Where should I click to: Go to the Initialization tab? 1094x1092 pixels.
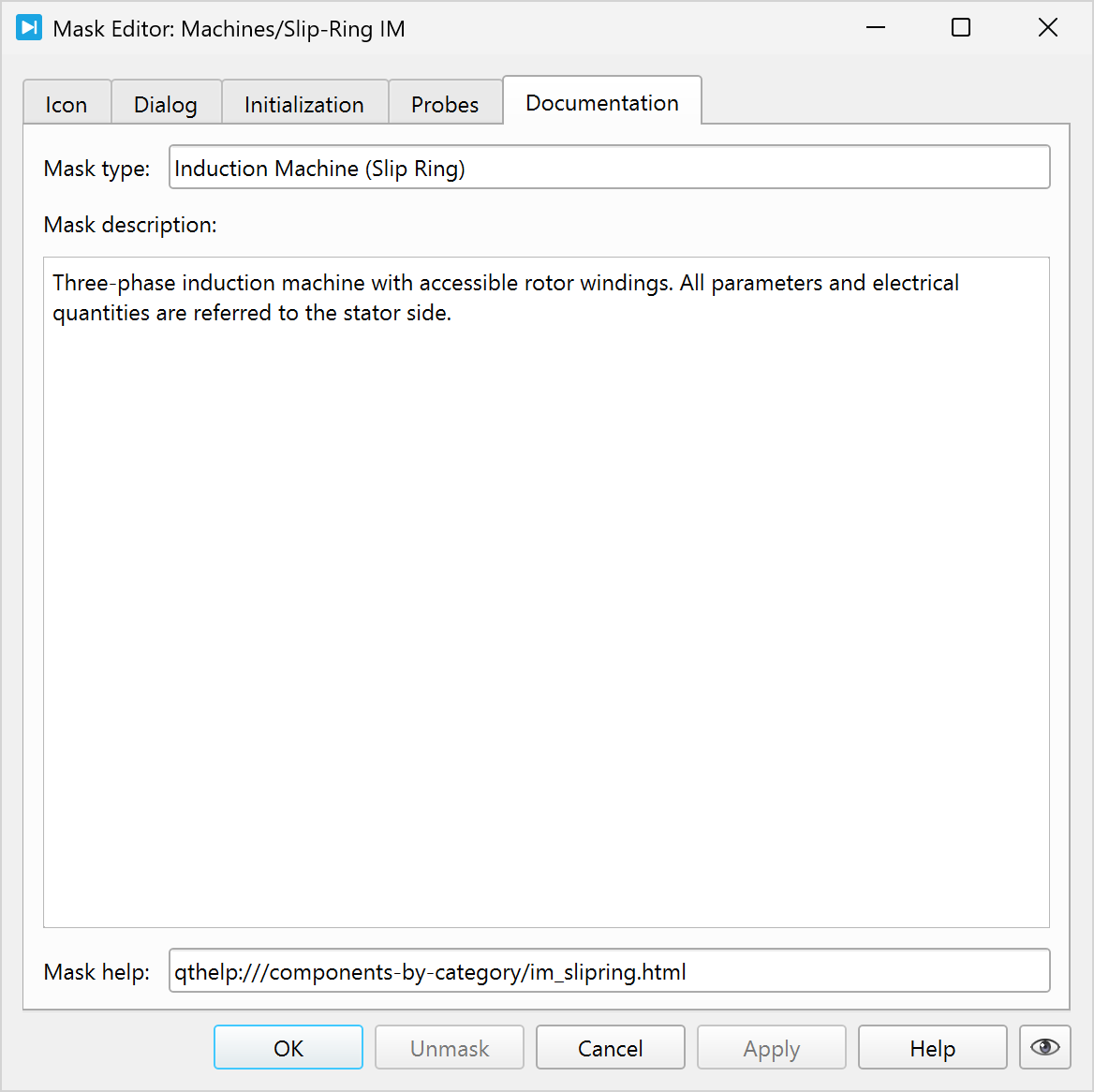tap(304, 104)
